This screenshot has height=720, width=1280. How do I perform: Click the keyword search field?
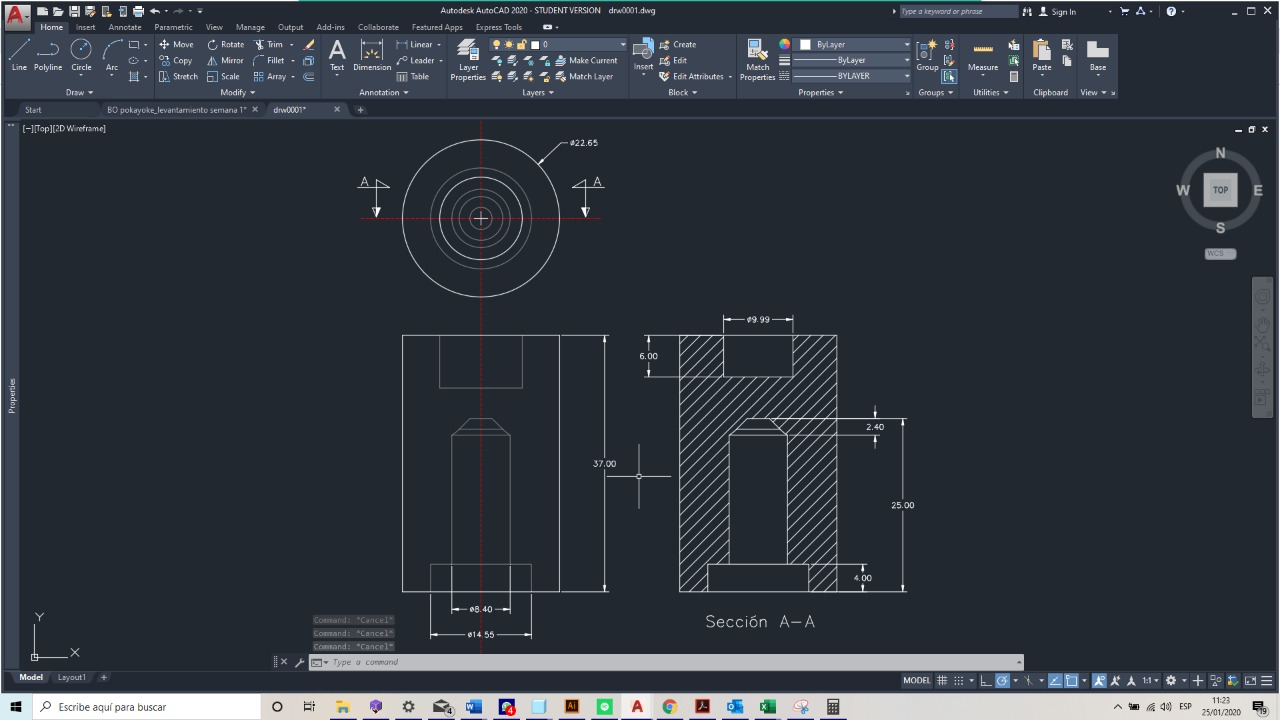coord(957,11)
